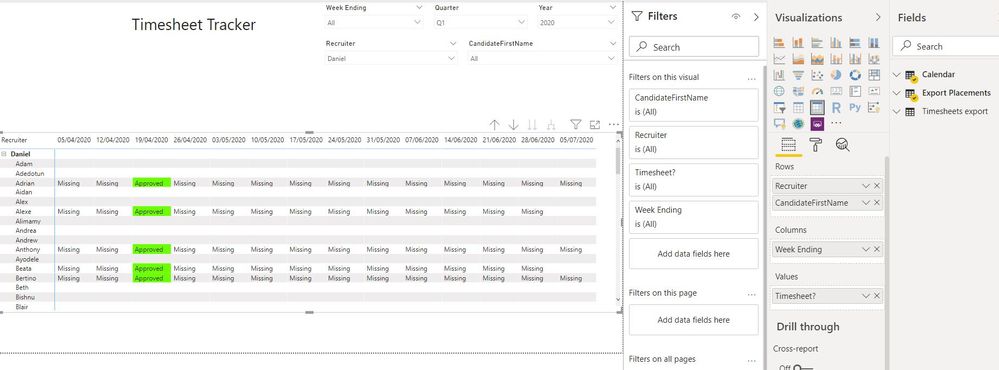Select the Gauge visualization
The width and height of the screenshot is (999, 370).
(x=817, y=91)
